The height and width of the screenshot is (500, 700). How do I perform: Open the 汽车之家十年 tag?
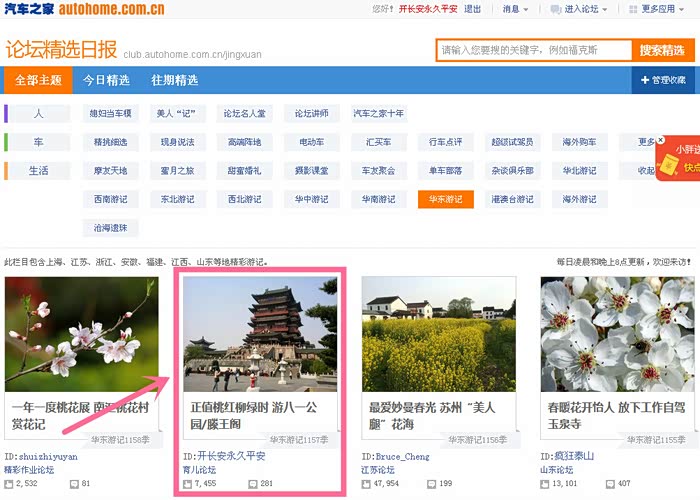click(379, 113)
